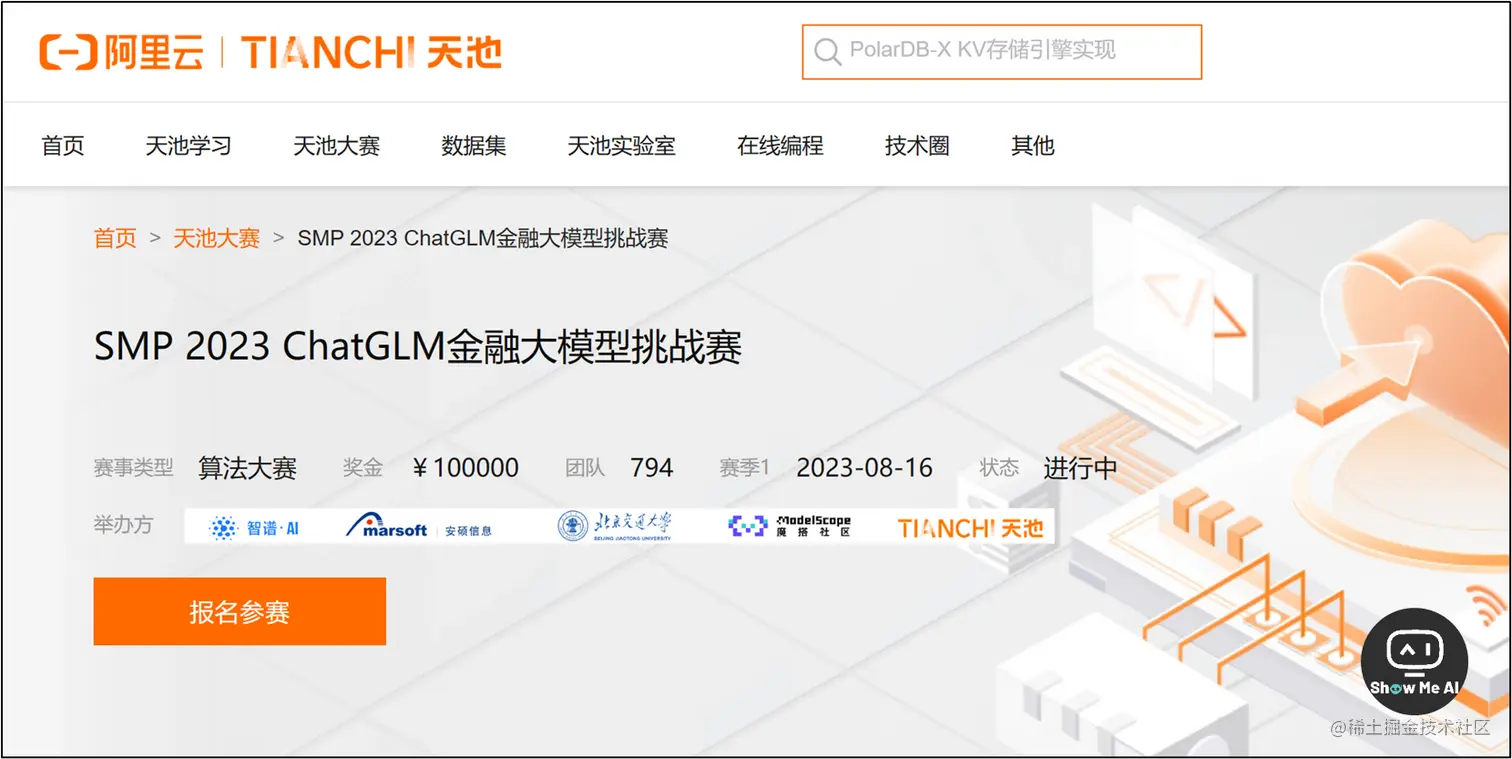Click the 状态 label

[999, 467]
